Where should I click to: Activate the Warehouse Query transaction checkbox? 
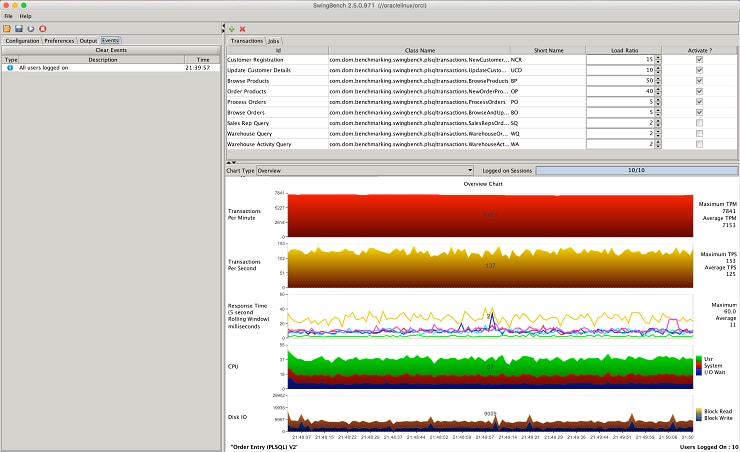699,133
